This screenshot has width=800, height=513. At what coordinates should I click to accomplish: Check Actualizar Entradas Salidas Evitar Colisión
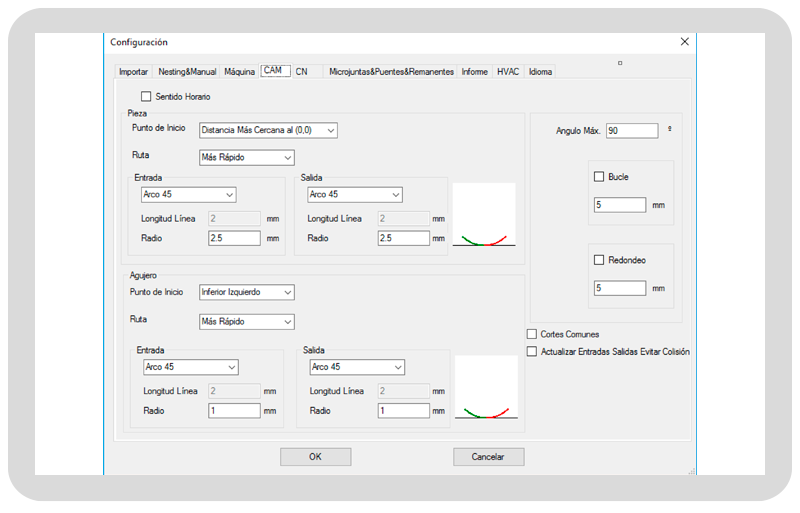point(532,352)
